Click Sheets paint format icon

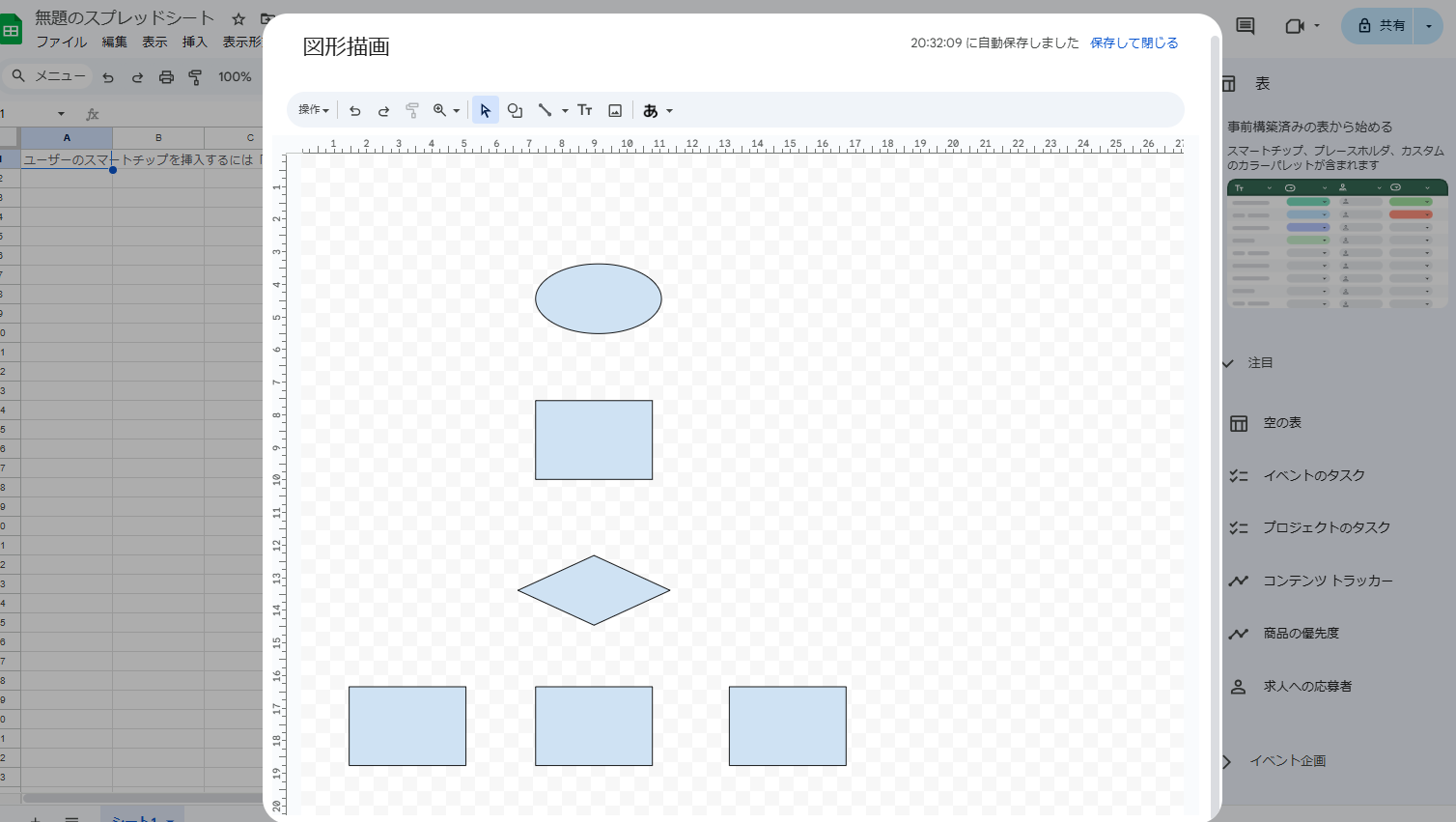195,77
